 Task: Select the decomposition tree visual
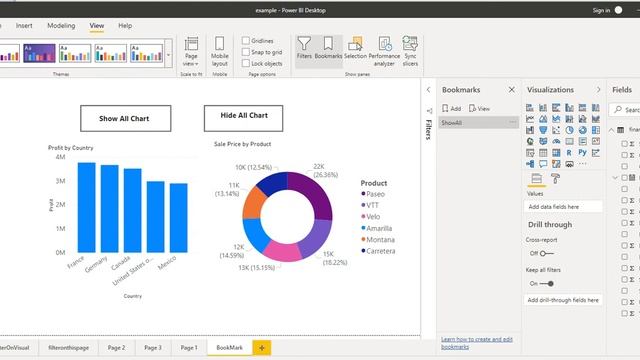(530, 164)
